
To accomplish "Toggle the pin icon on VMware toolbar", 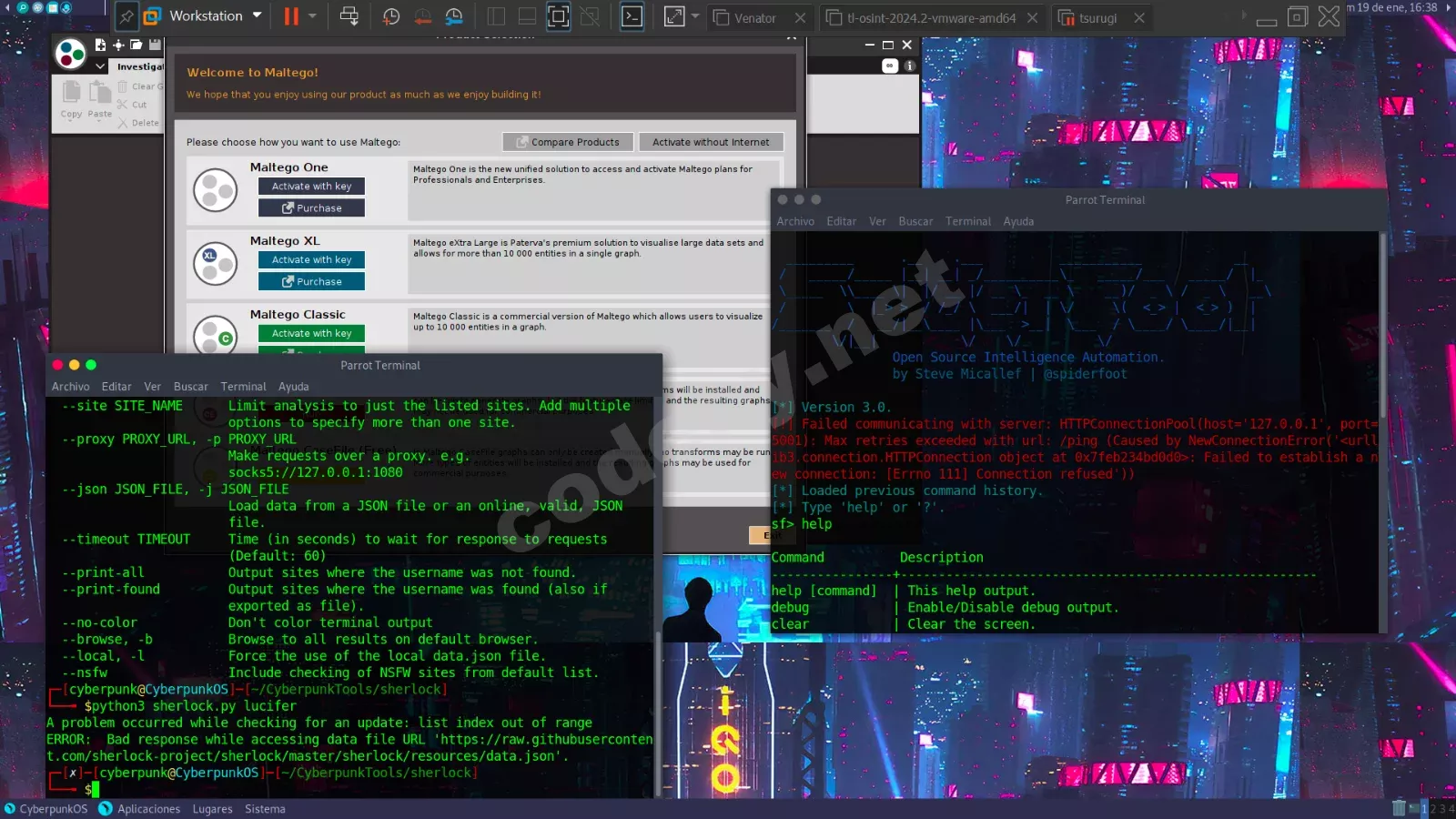I will 126,16.
